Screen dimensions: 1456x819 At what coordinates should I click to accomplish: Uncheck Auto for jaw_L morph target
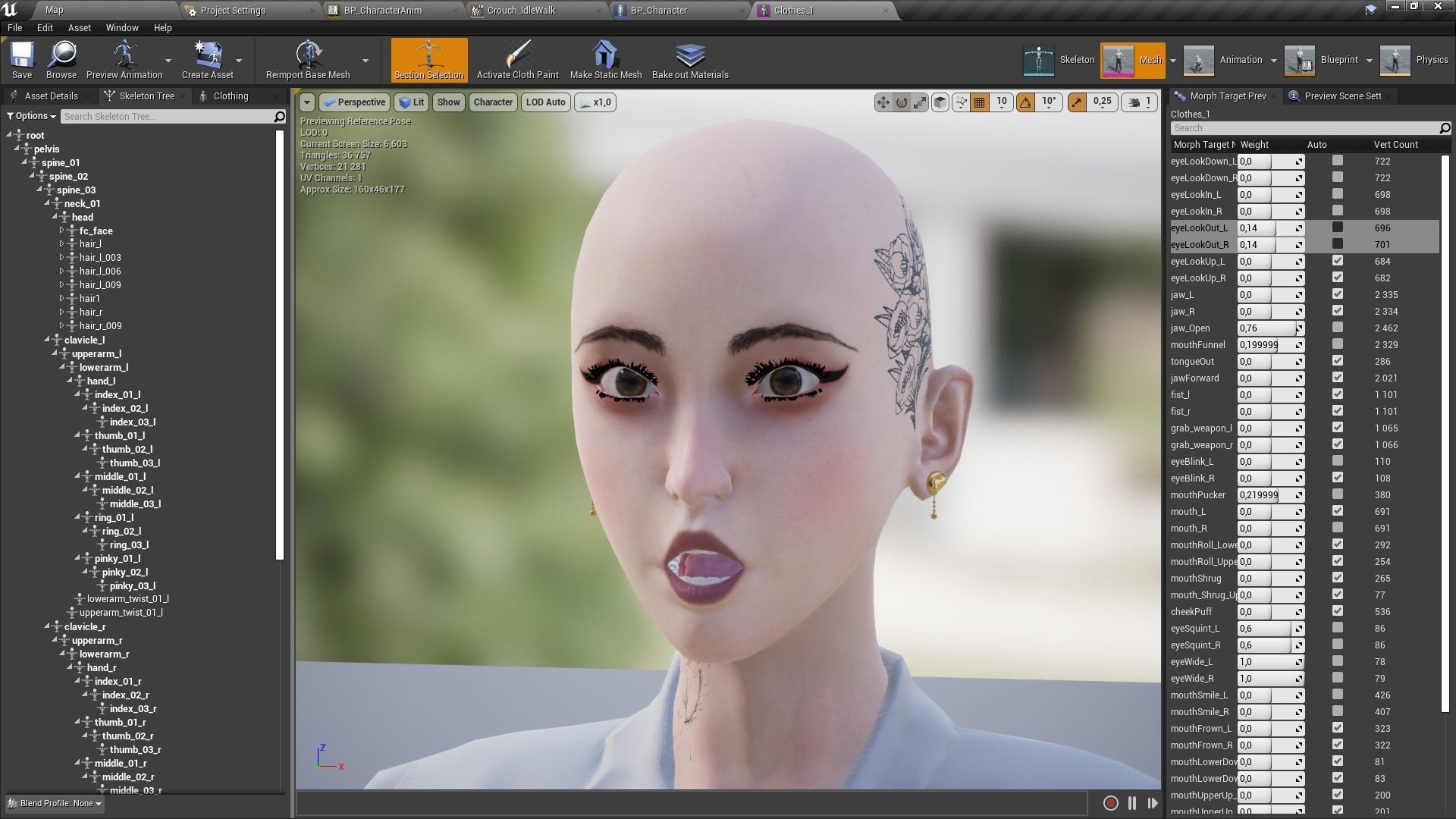1338,294
